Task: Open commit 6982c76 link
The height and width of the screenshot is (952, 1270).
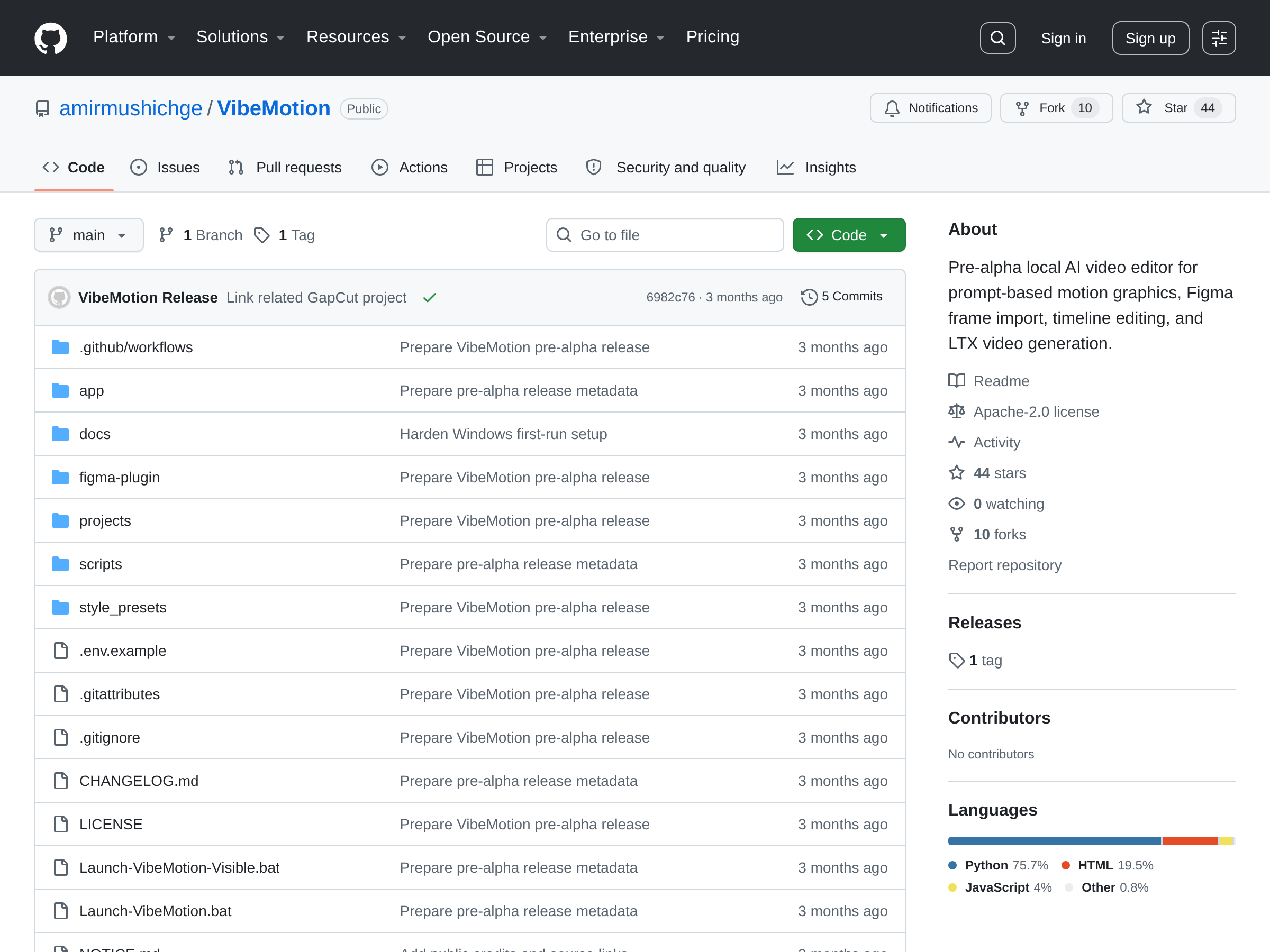Action: (670, 297)
